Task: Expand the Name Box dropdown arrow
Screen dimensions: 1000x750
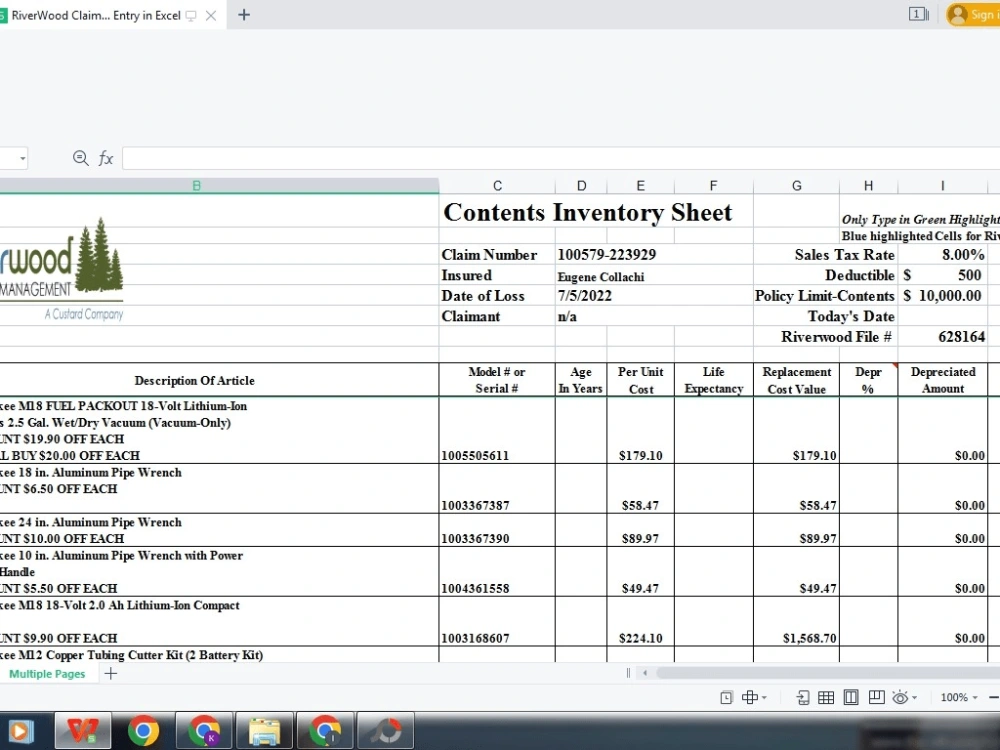Action: point(23,158)
